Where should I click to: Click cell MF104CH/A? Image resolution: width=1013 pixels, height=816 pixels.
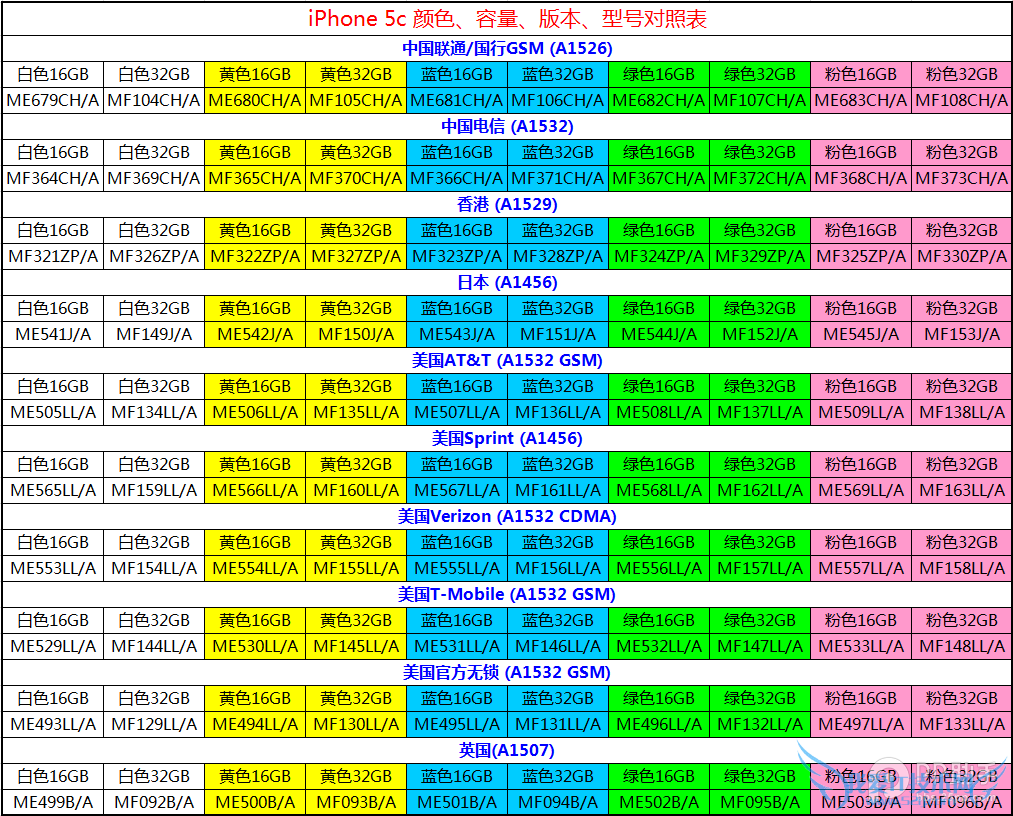154,101
